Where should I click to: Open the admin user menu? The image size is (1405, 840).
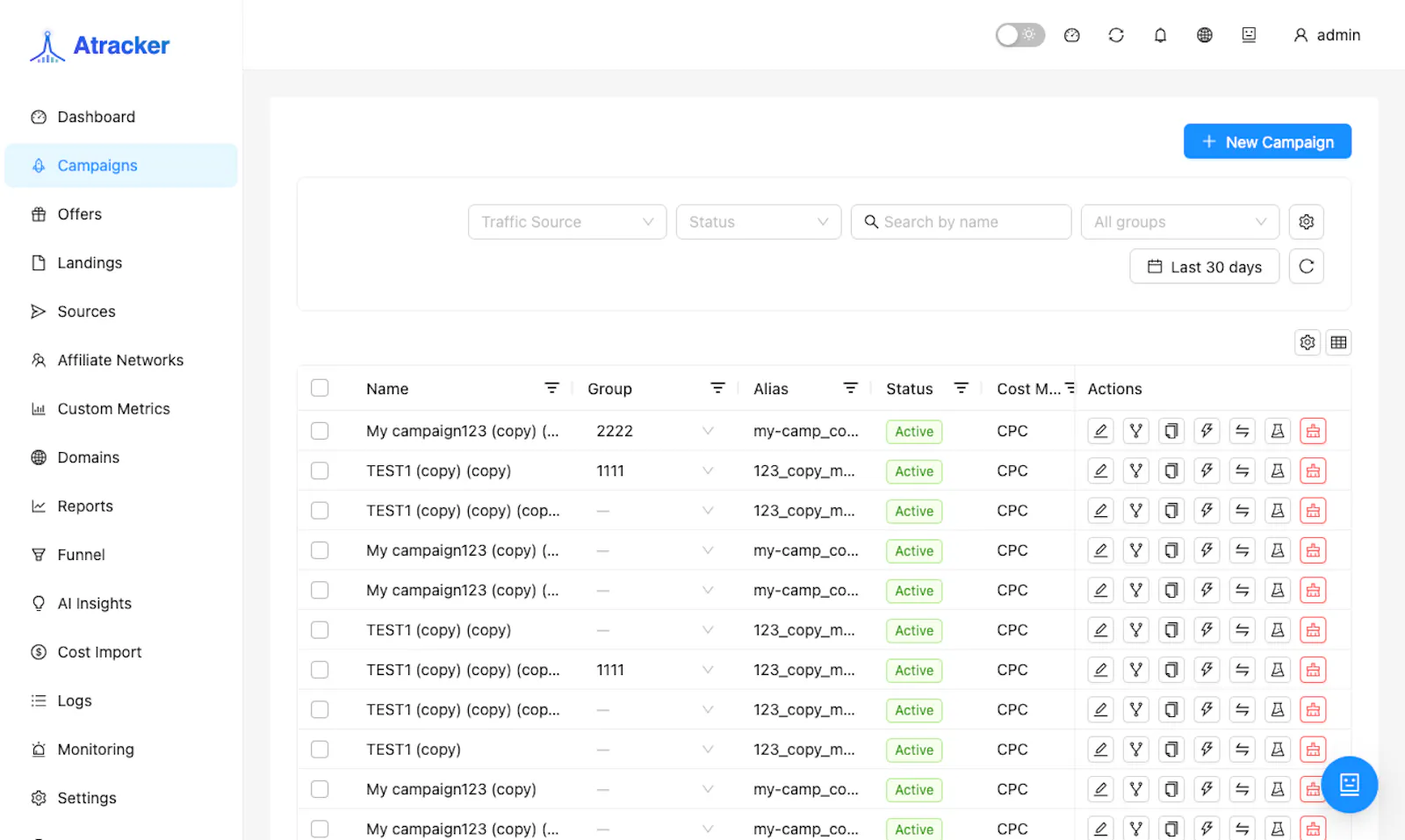point(1327,35)
